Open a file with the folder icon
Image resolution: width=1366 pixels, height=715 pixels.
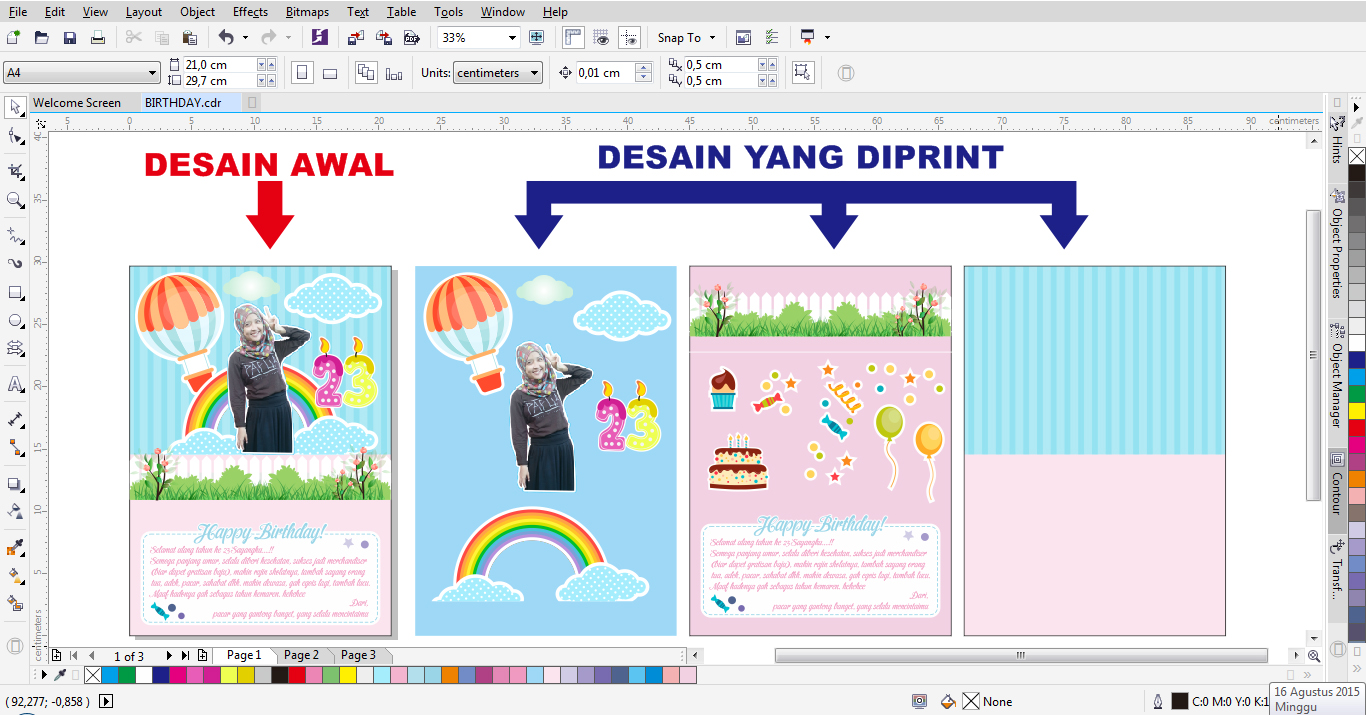click(42, 38)
